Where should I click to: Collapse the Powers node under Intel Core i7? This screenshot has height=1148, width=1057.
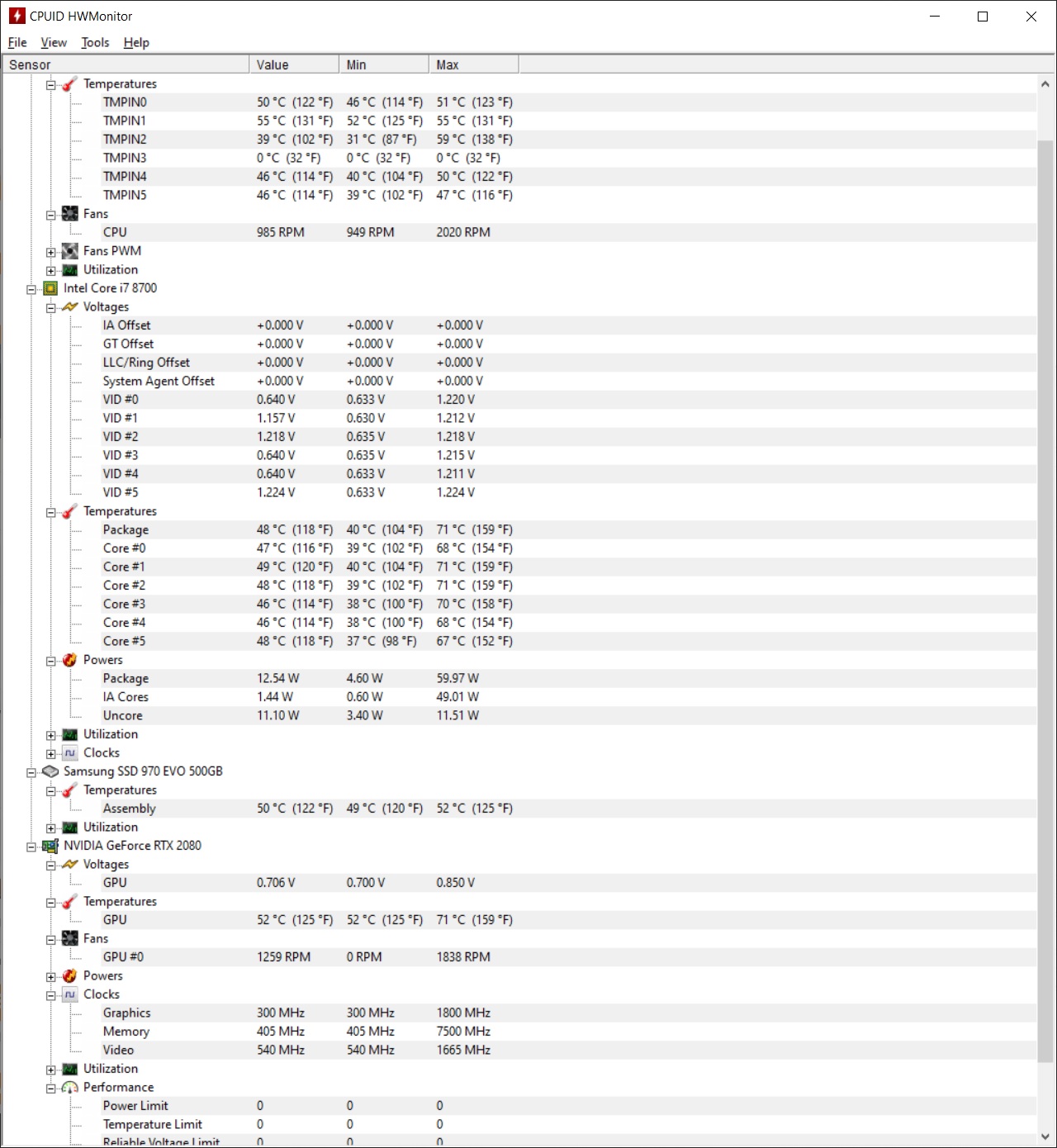(x=51, y=661)
